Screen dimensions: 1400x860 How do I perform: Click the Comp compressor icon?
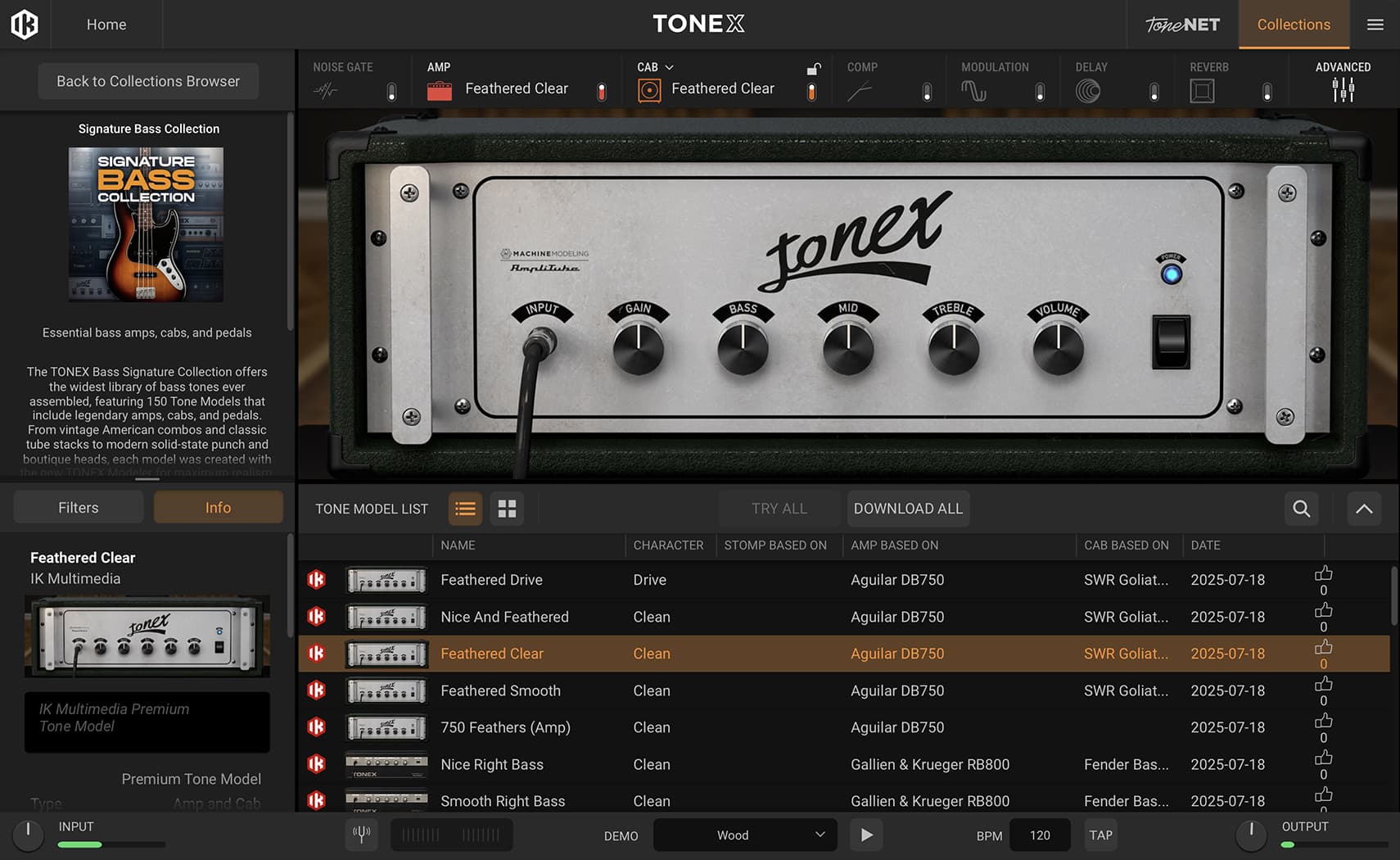tap(861, 88)
